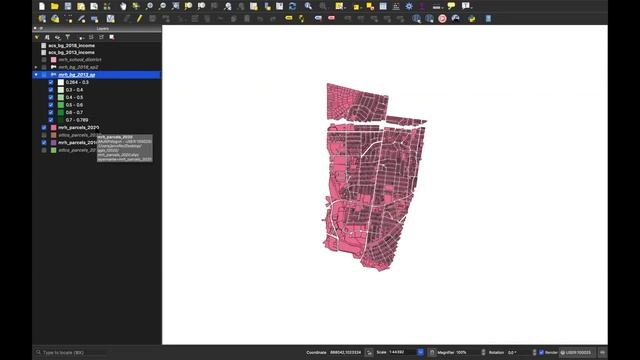Collapse the mrh_bg_2013_sp2 layer legend
This screenshot has height=360, width=640.
pos(36,75)
